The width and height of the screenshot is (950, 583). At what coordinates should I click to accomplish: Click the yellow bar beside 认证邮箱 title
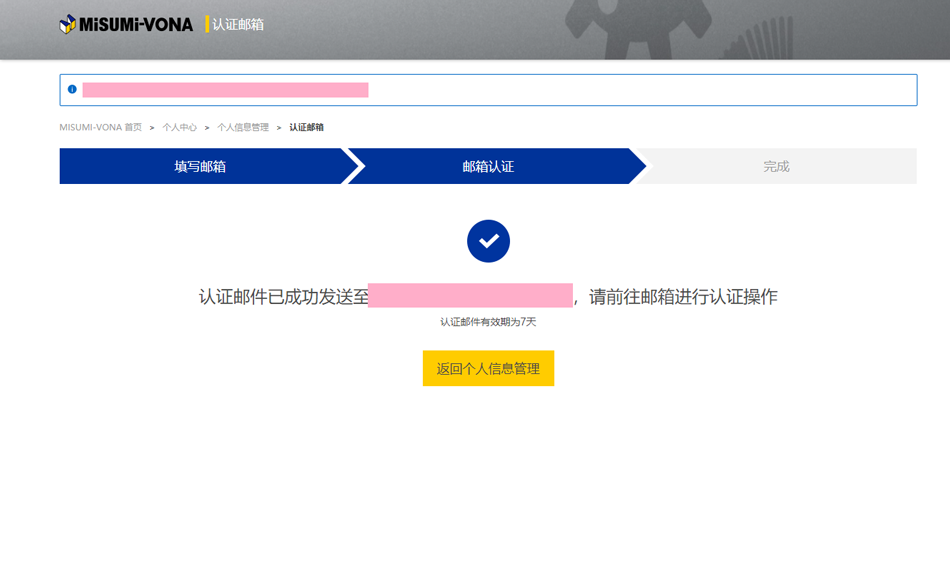coord(207,24)
